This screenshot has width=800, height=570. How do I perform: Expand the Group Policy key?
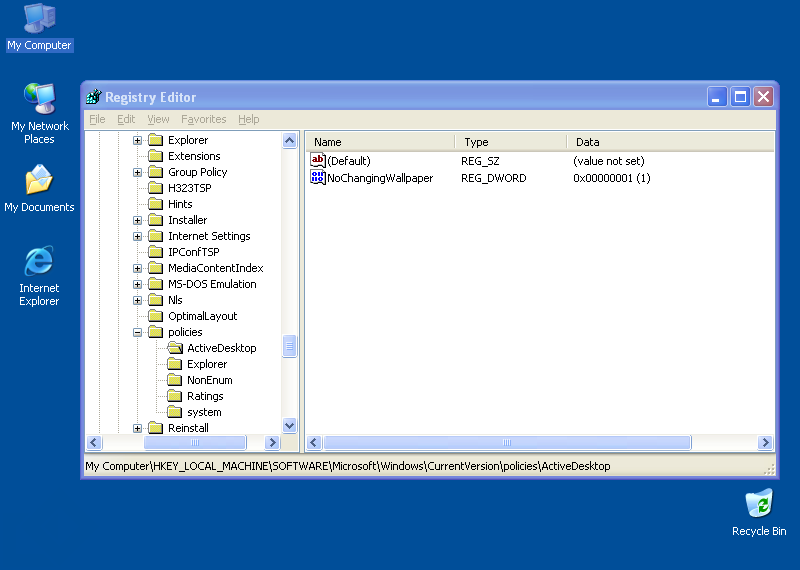137,172
